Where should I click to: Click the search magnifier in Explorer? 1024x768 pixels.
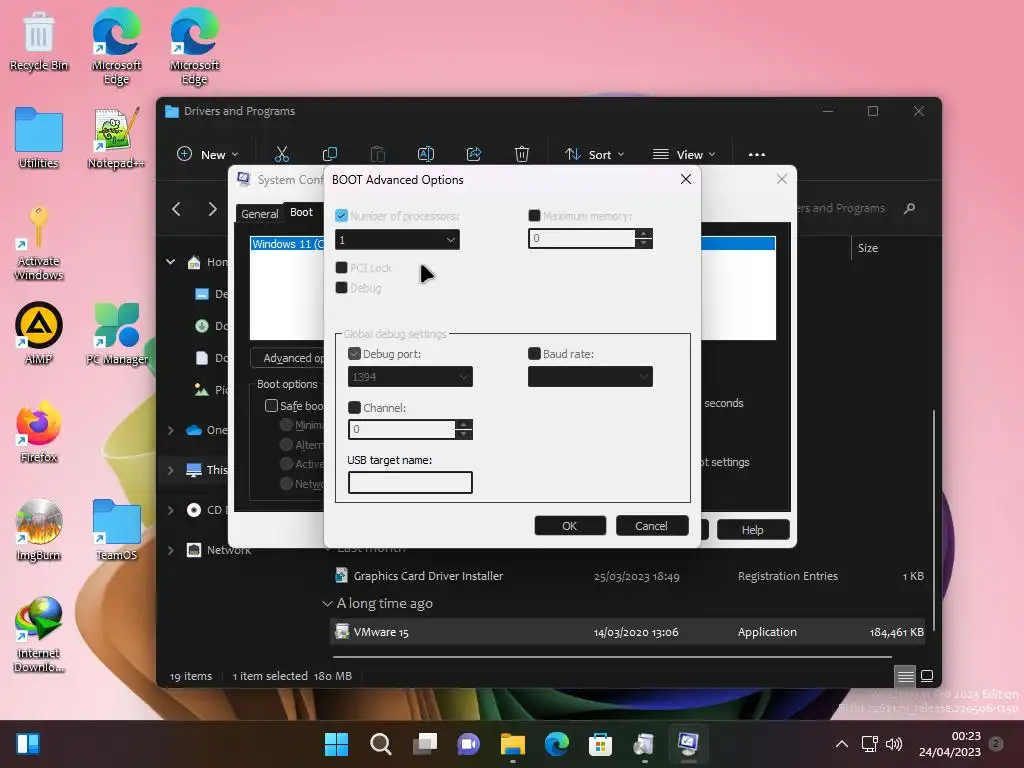tap(909, 208)
